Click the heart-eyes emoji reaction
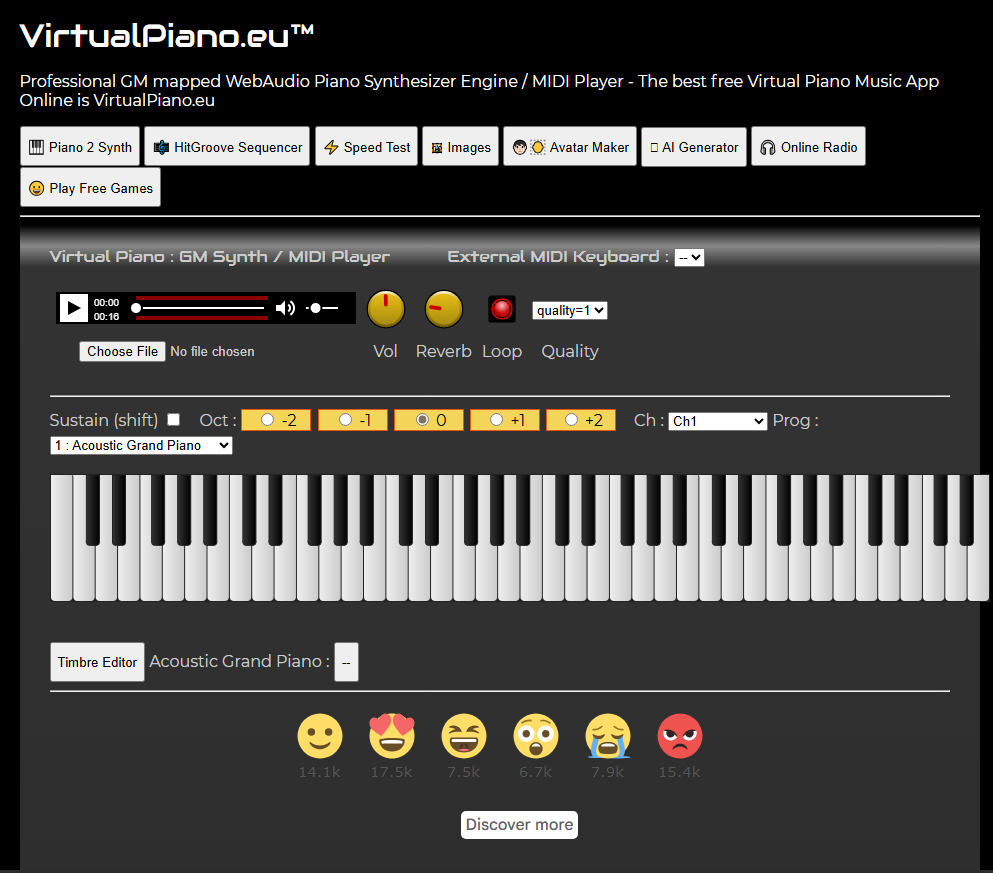The width and height of the screenshot is (993, 873). pyautogui.click(x=391, y=737)
